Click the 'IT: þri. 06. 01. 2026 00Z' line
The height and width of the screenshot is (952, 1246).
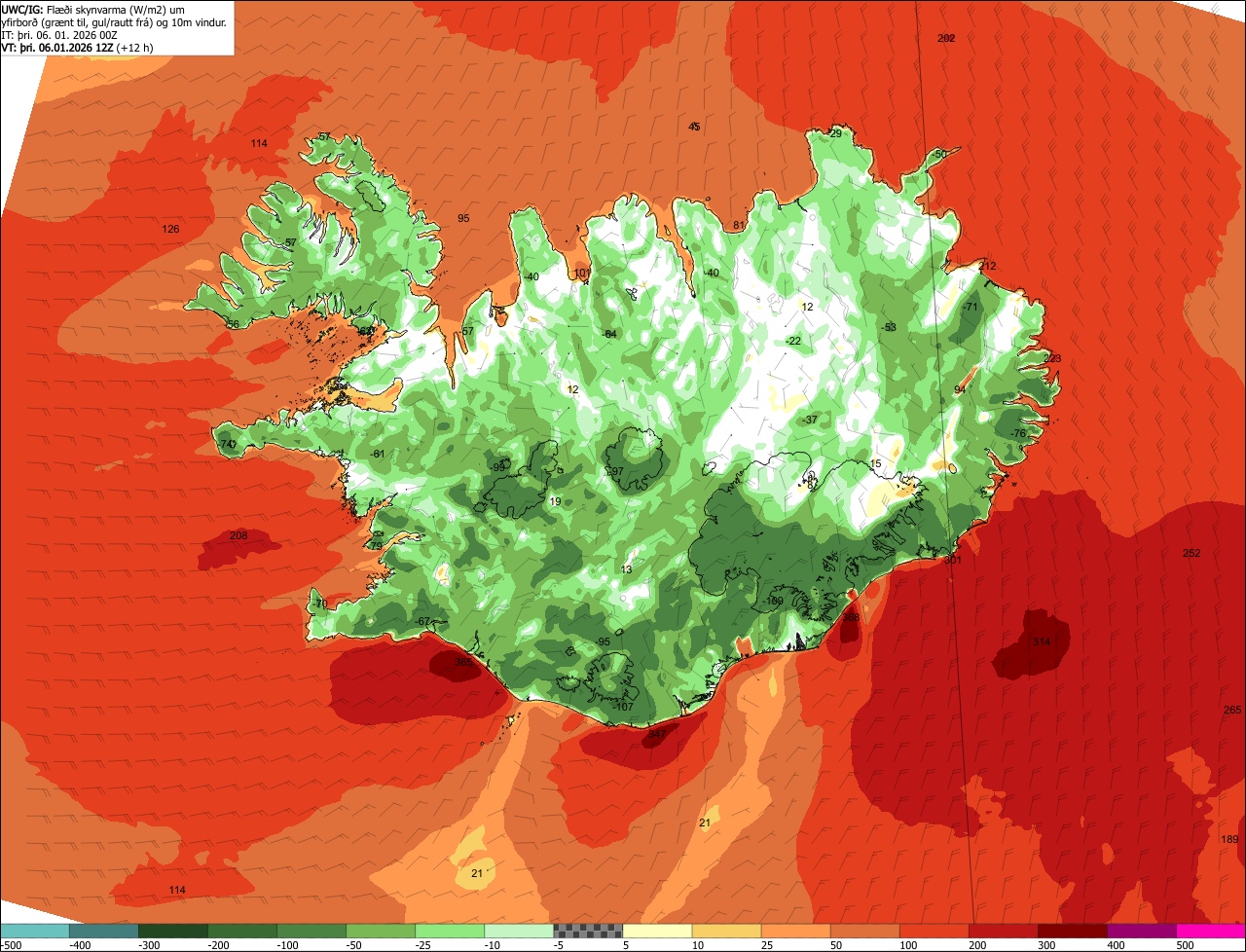point(60,34)
